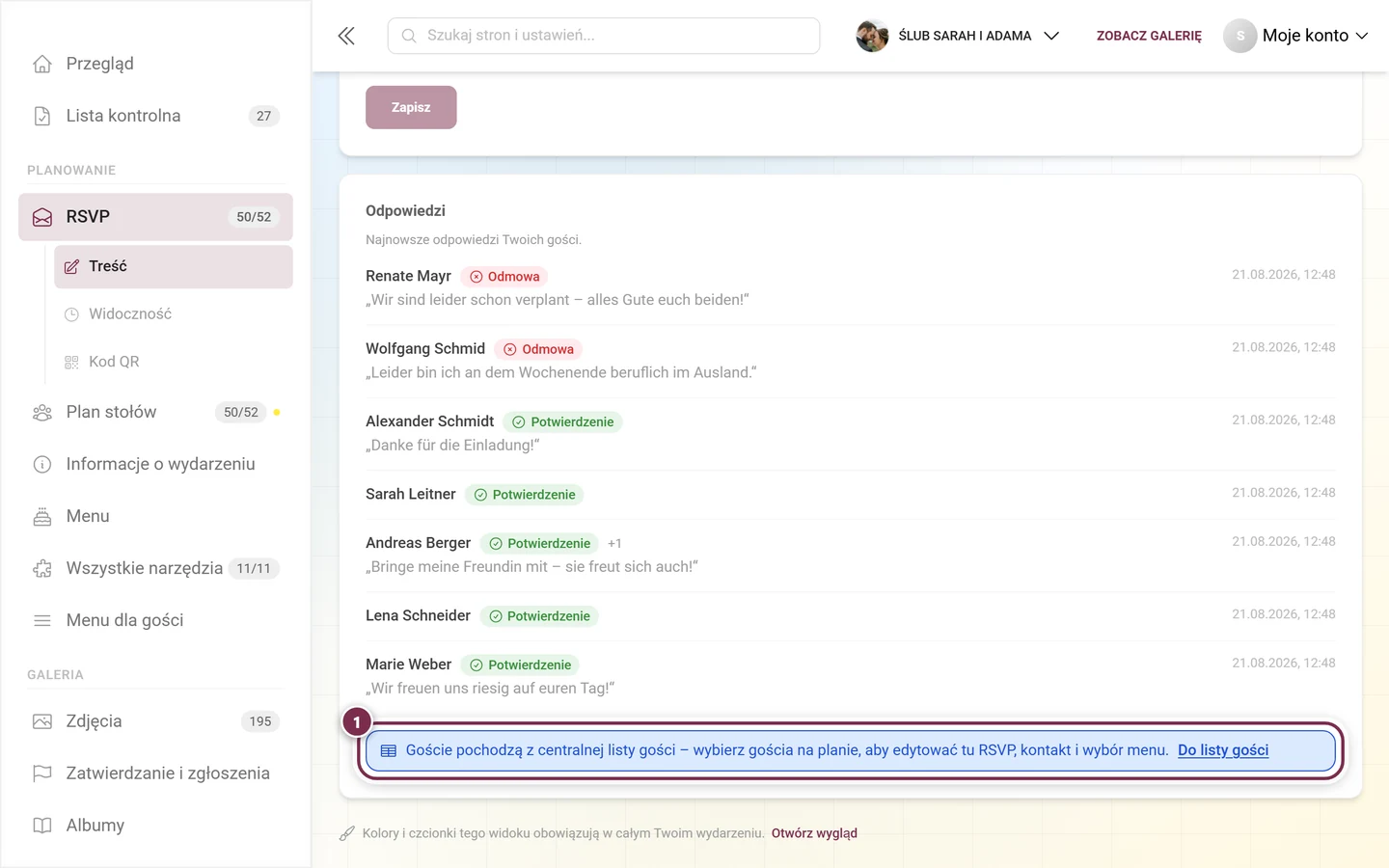The image size is (1389, 868).
Task: Open Kod QR submenu item
Action: click(174, 362)
